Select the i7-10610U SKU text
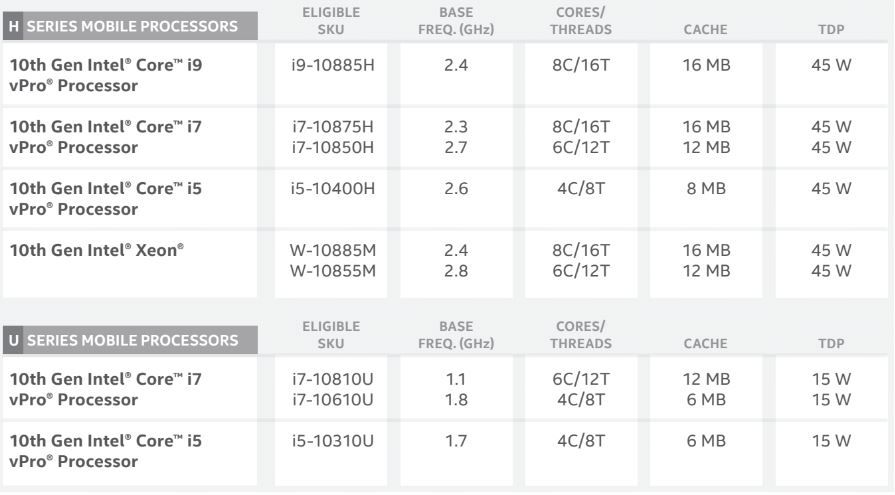The height and width of the screenshot is (495, 895). click(330, 400)
